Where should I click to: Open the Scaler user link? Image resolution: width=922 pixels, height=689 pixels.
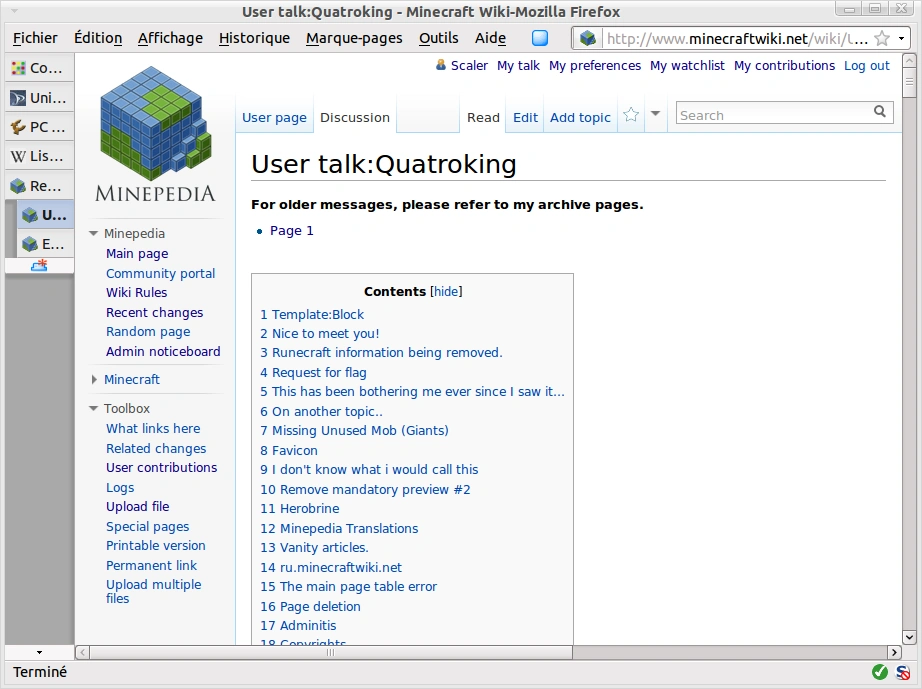click(469, 66)
